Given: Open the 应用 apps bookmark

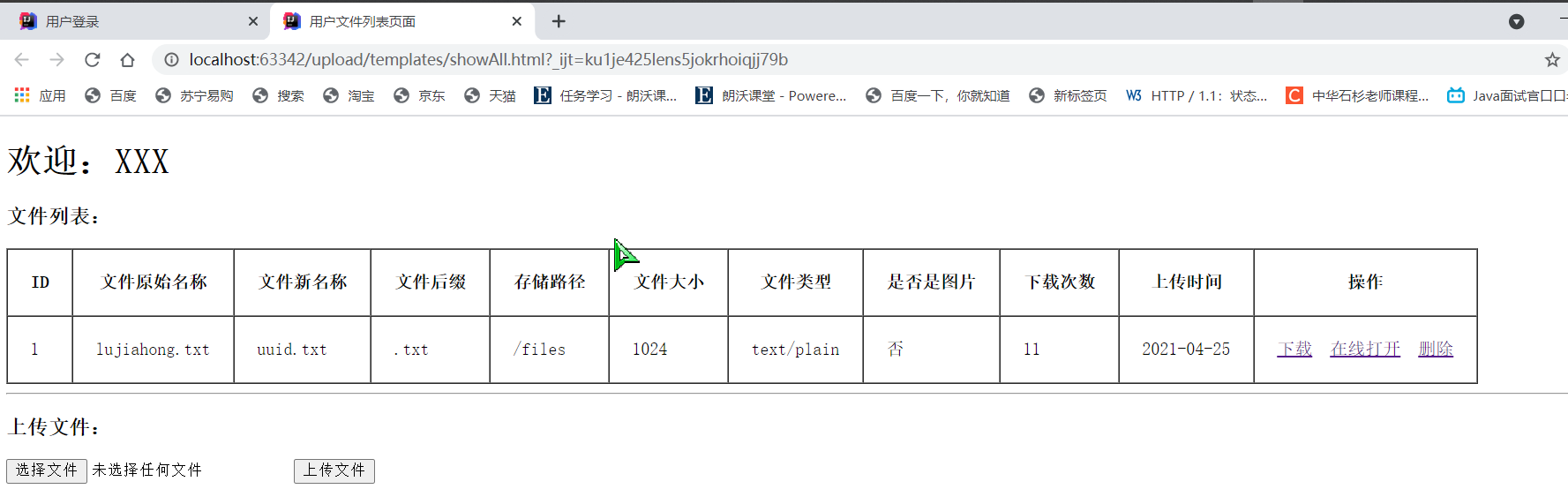Looking at the screenshot, I should pyautogui.click(x=40, y=95).
